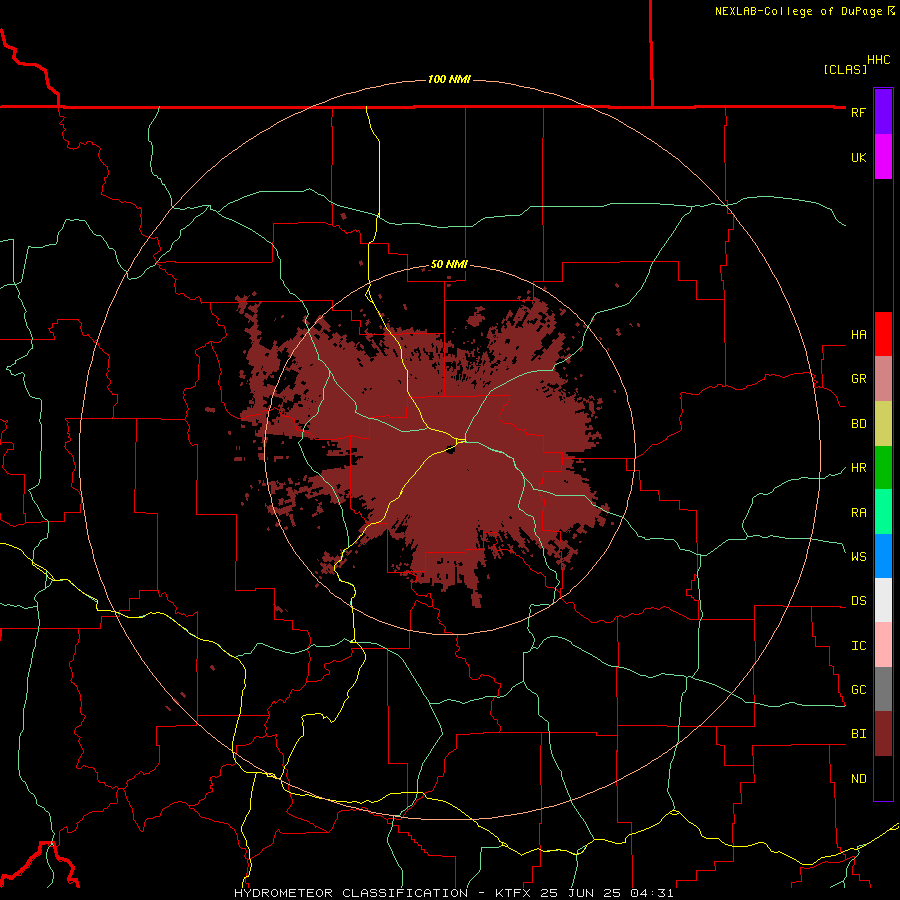Image resolution: width=900 pixels, height=900 pixels.
Task: Click the ND legend label
Action: tap(858, 779)
